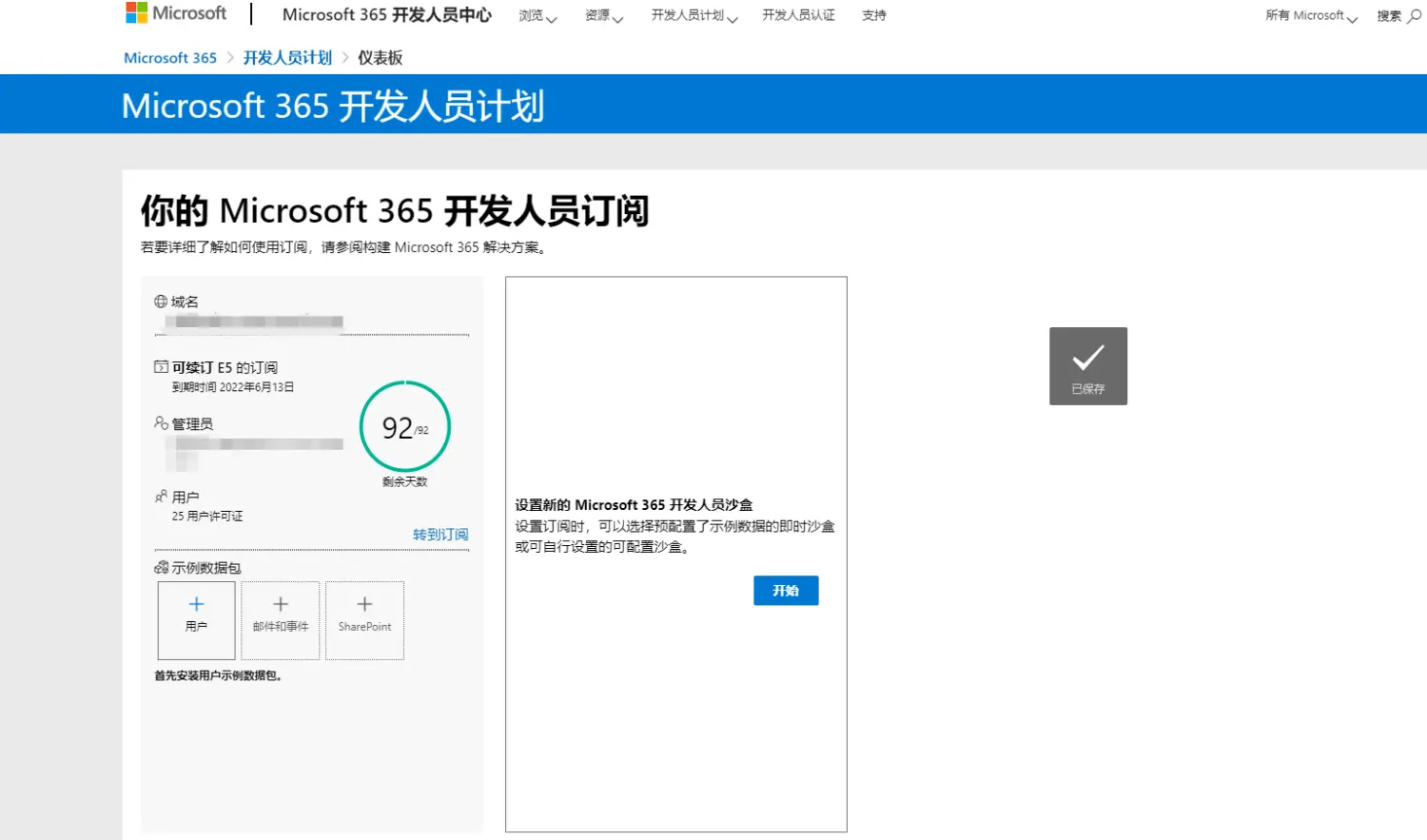1427x840 pixels.
Task: Click the E5 subscription calendar icon
Action: pos(161,366)
